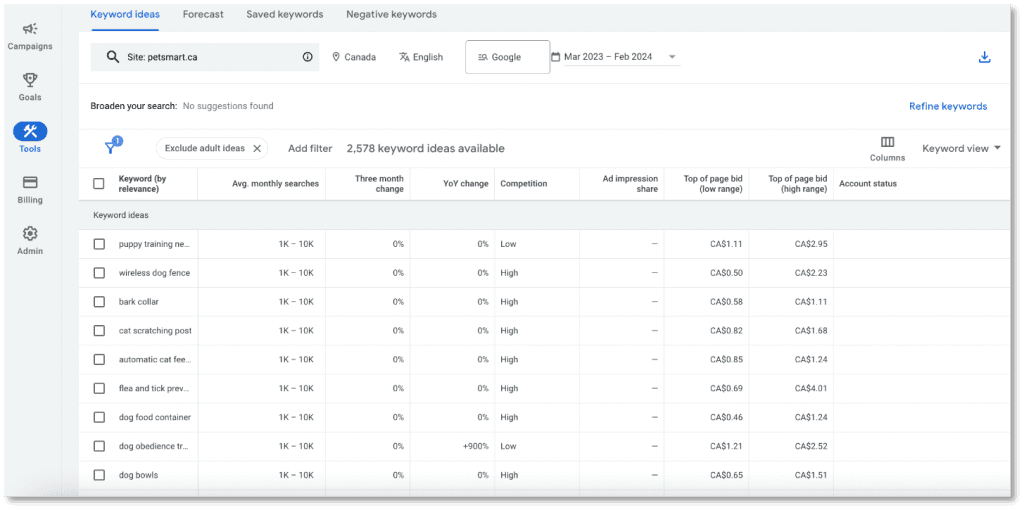Screen dimensions: 1024x510
Task: Click the Keyword ideas group row label
Action: click(x=121, y=215)
